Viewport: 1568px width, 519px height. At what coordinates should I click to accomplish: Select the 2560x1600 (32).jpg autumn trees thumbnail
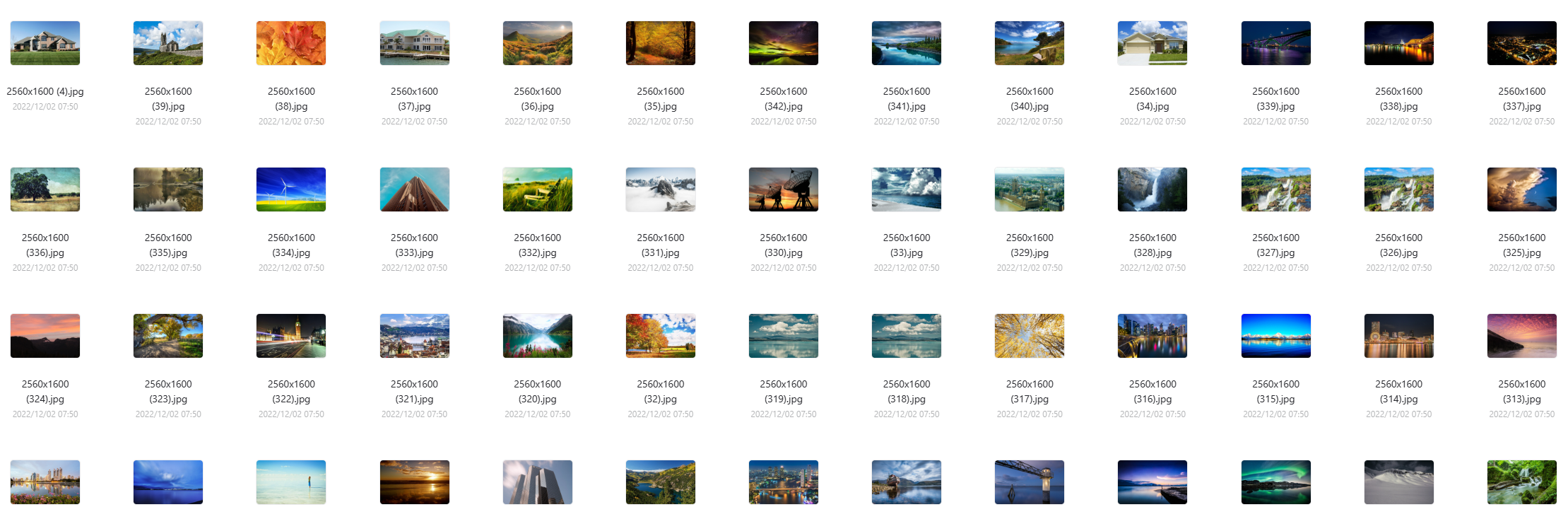pyautogui.click(x=661, y=336)
